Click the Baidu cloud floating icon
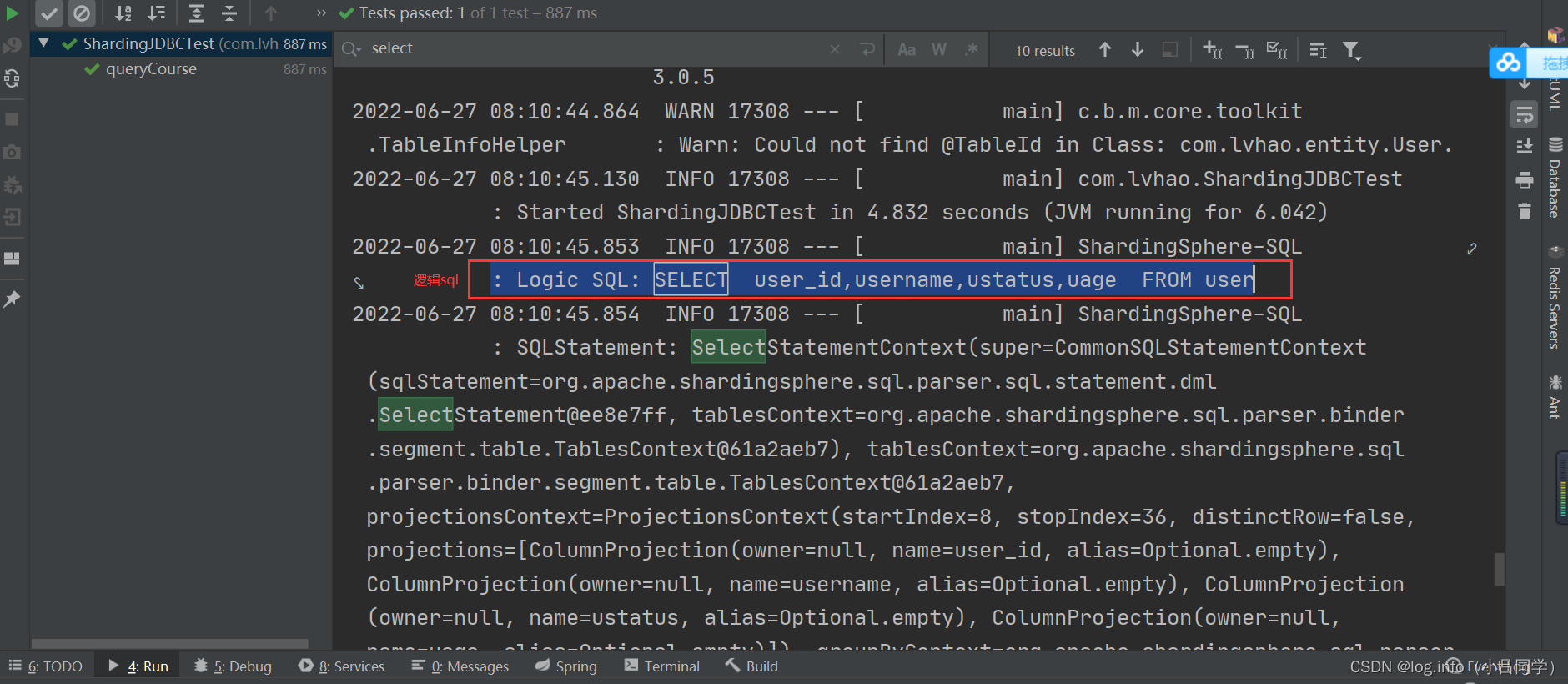1568x684 pixels. 1508,63
